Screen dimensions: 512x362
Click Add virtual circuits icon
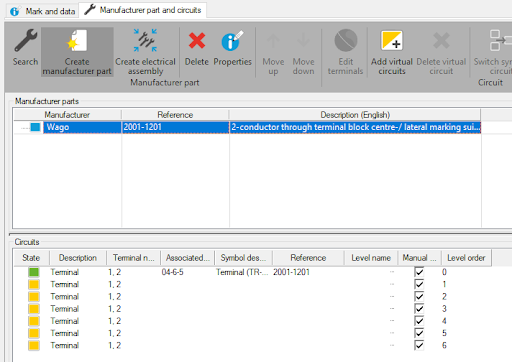(x=392, y=41)
